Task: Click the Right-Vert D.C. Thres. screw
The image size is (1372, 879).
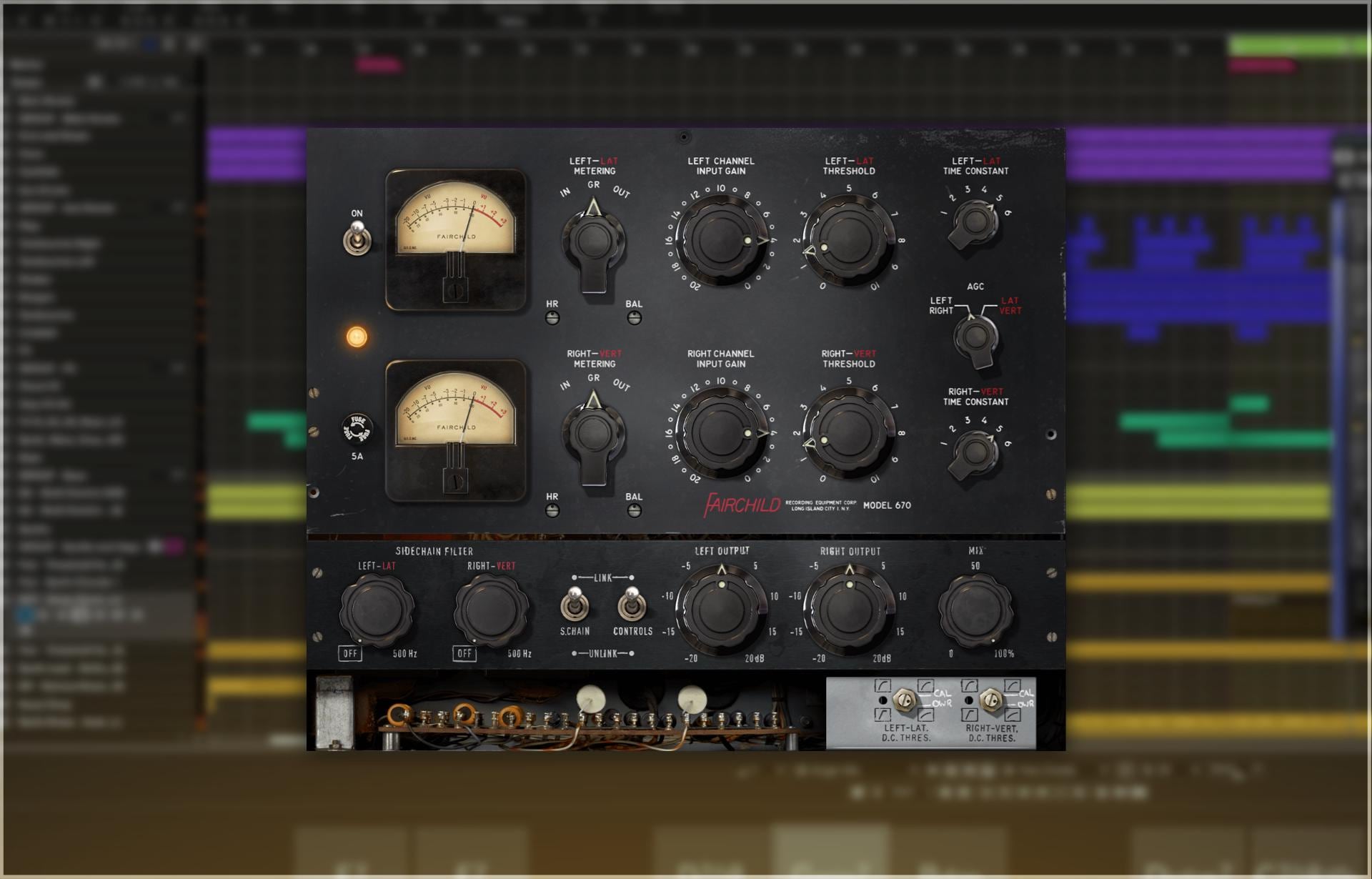Action: (990, 700)
